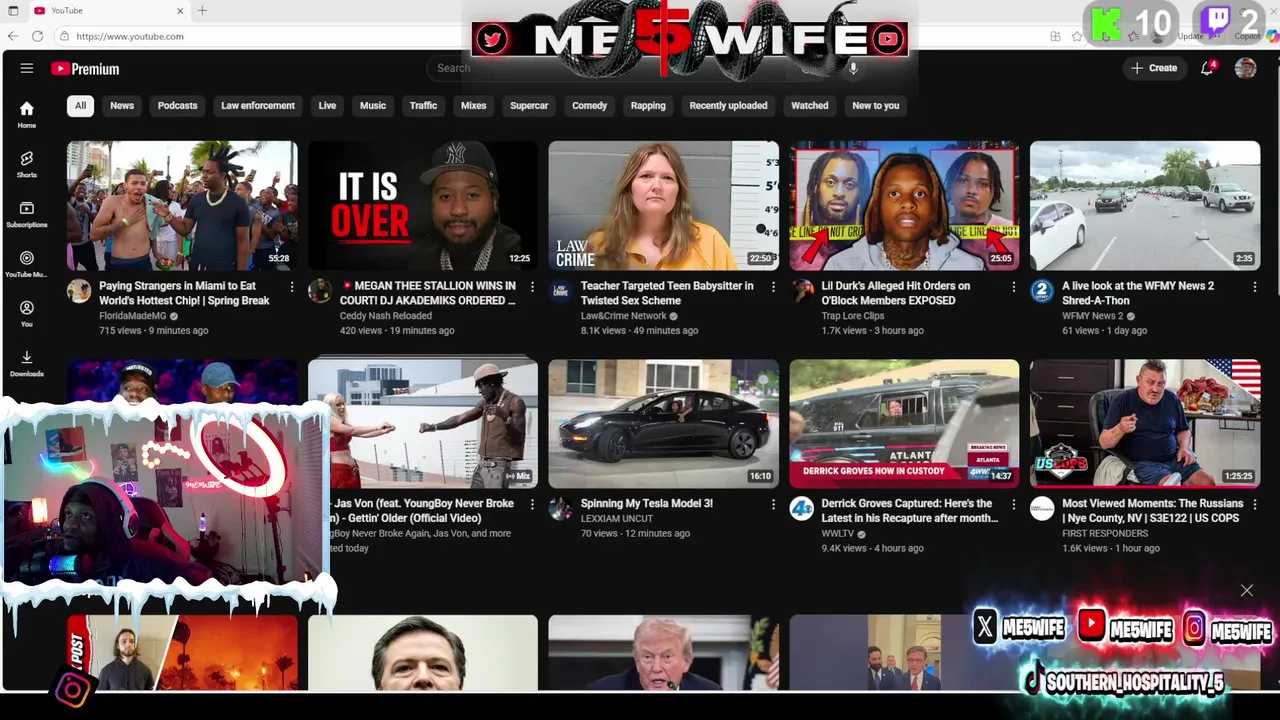1280x720 pixels.
Task: Open US COPS Most Viewed Moments thumbnail
Action: (x=1145, y=424)
